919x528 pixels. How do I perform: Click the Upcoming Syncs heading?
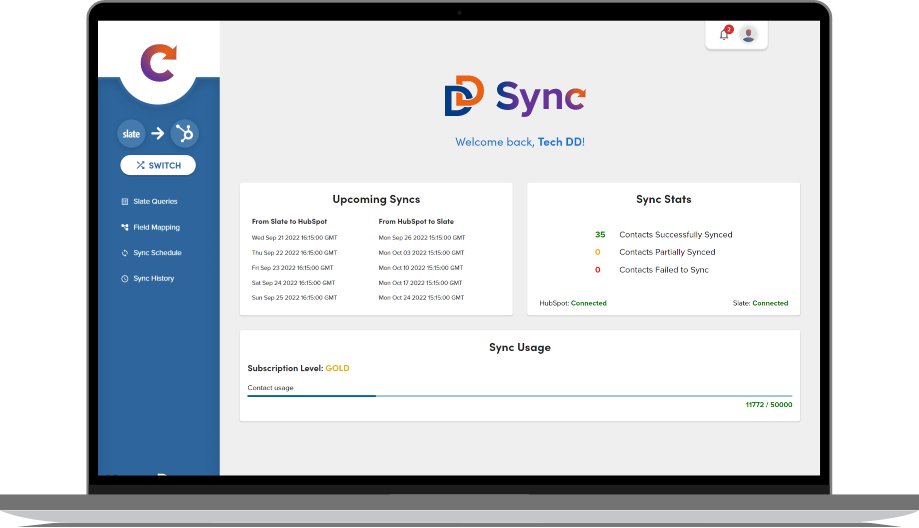[x=376, y=199]
